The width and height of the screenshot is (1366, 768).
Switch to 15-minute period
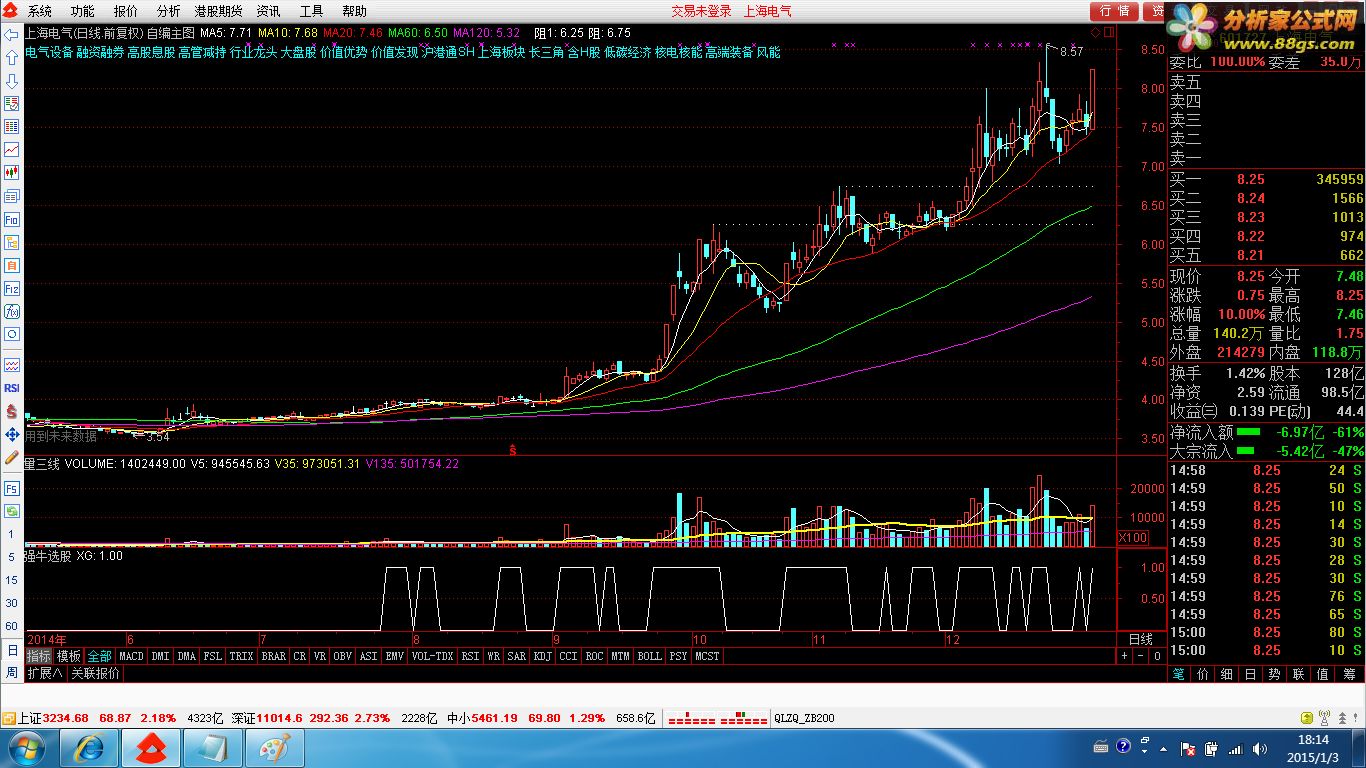point(11,580)
